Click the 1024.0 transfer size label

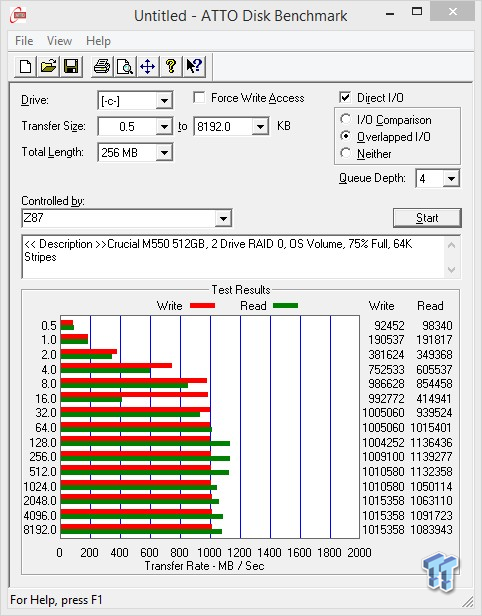point(40,486)
